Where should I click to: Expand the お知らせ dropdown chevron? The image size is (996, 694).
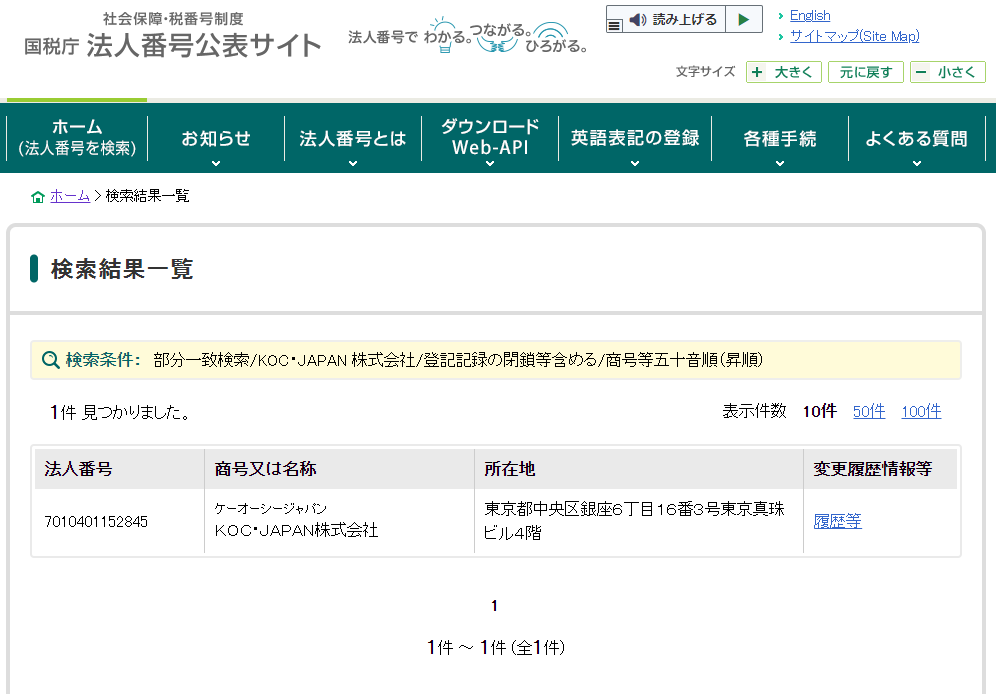coord(216,163)
